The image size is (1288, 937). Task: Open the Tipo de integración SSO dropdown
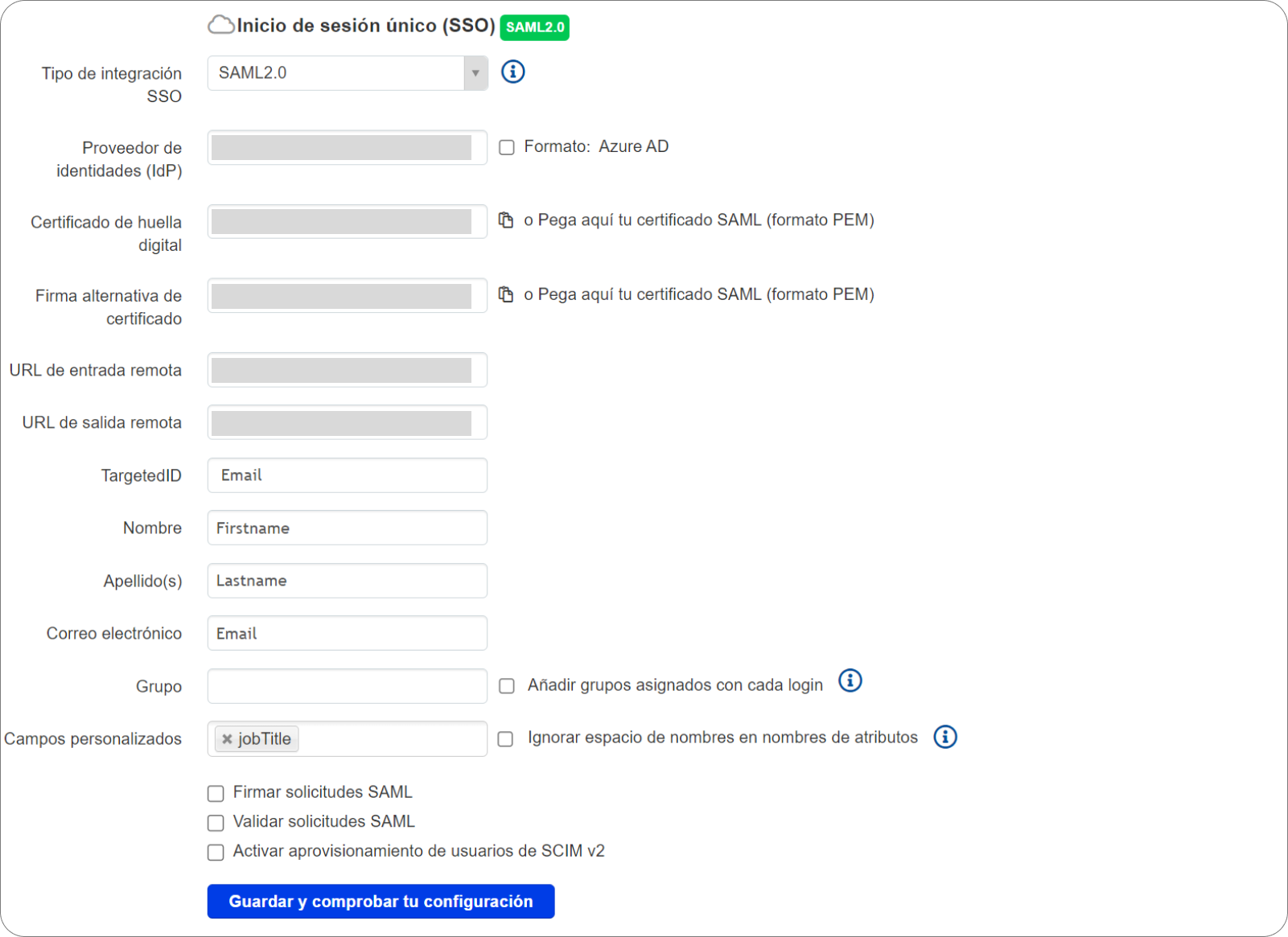[x=348, y=73]
